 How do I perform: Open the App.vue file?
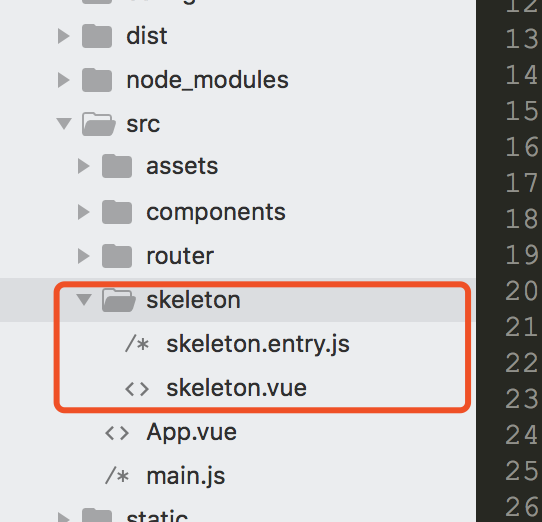[192, 432]
